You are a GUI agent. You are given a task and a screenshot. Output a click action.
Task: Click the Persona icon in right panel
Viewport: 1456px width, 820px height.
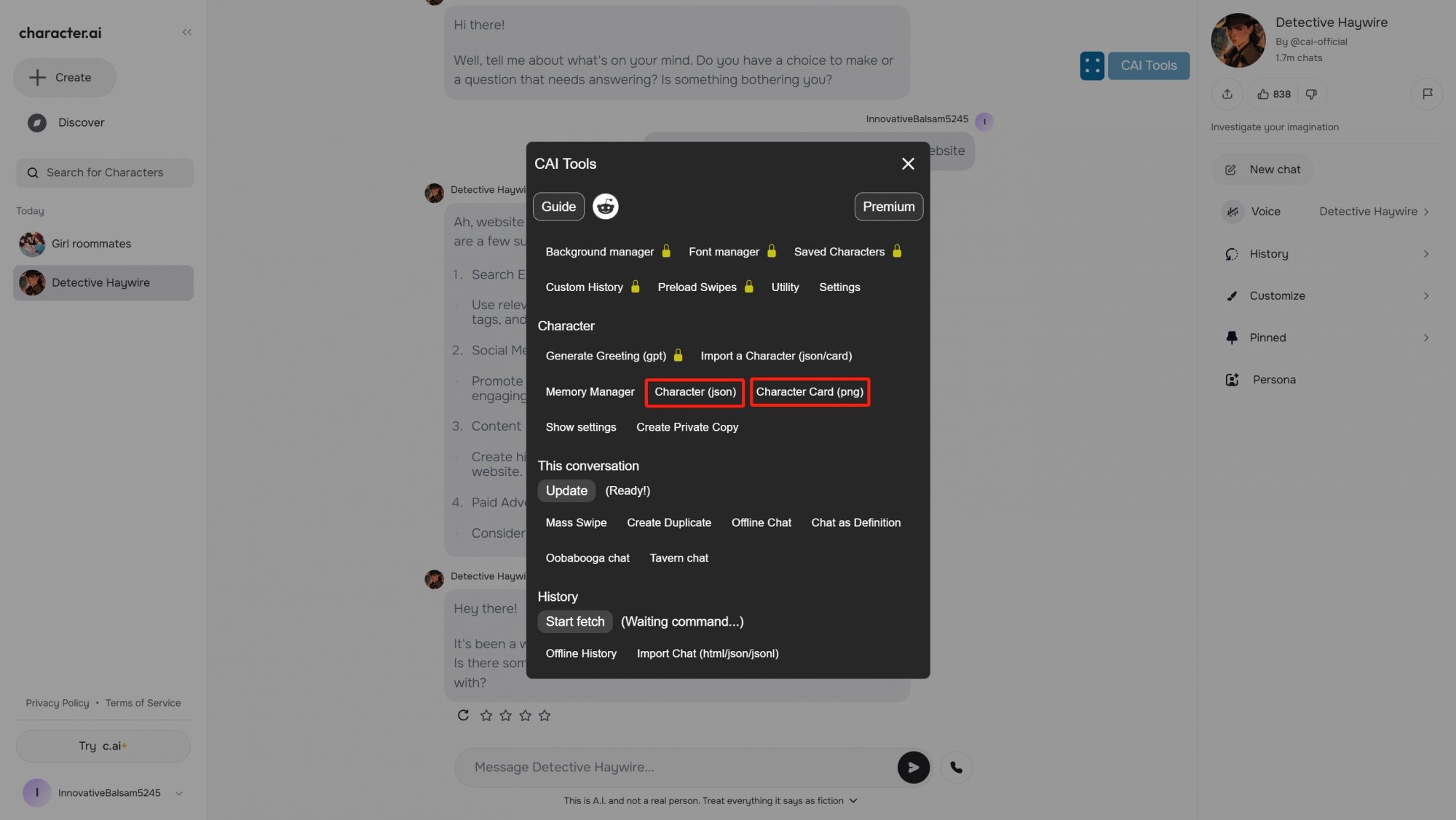(1232, 380)
